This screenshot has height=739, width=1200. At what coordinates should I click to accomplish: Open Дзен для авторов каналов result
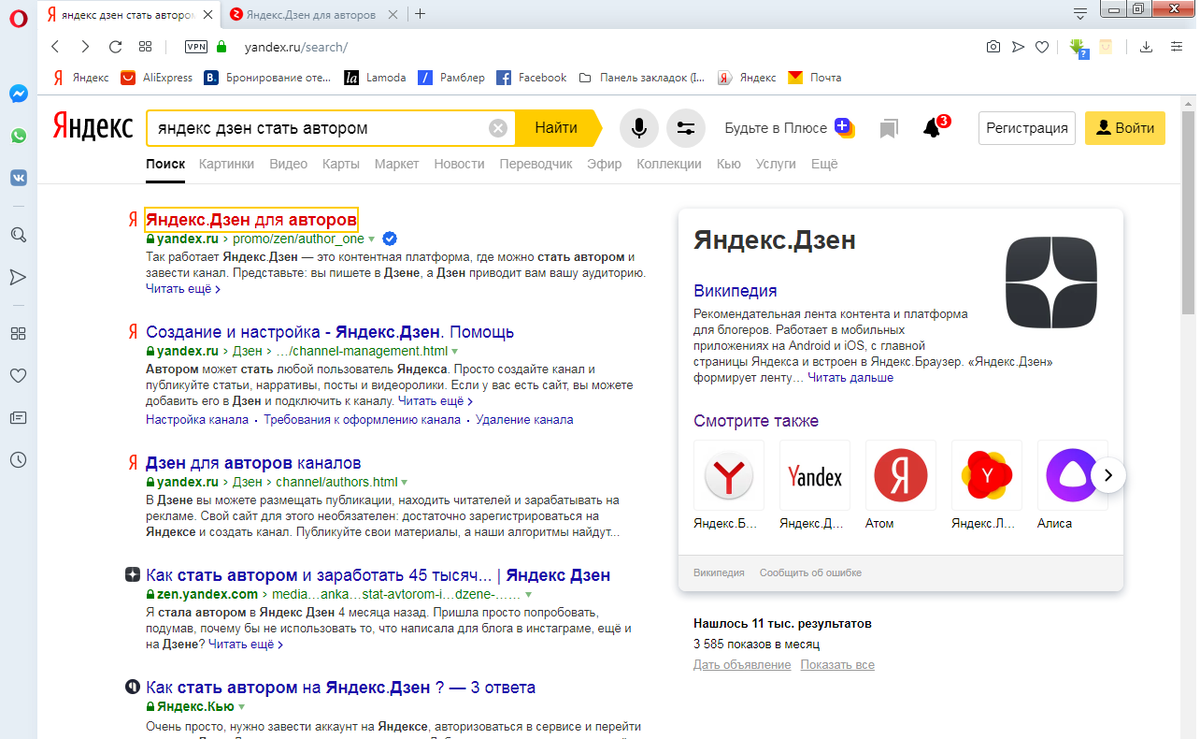coord(253,463)
